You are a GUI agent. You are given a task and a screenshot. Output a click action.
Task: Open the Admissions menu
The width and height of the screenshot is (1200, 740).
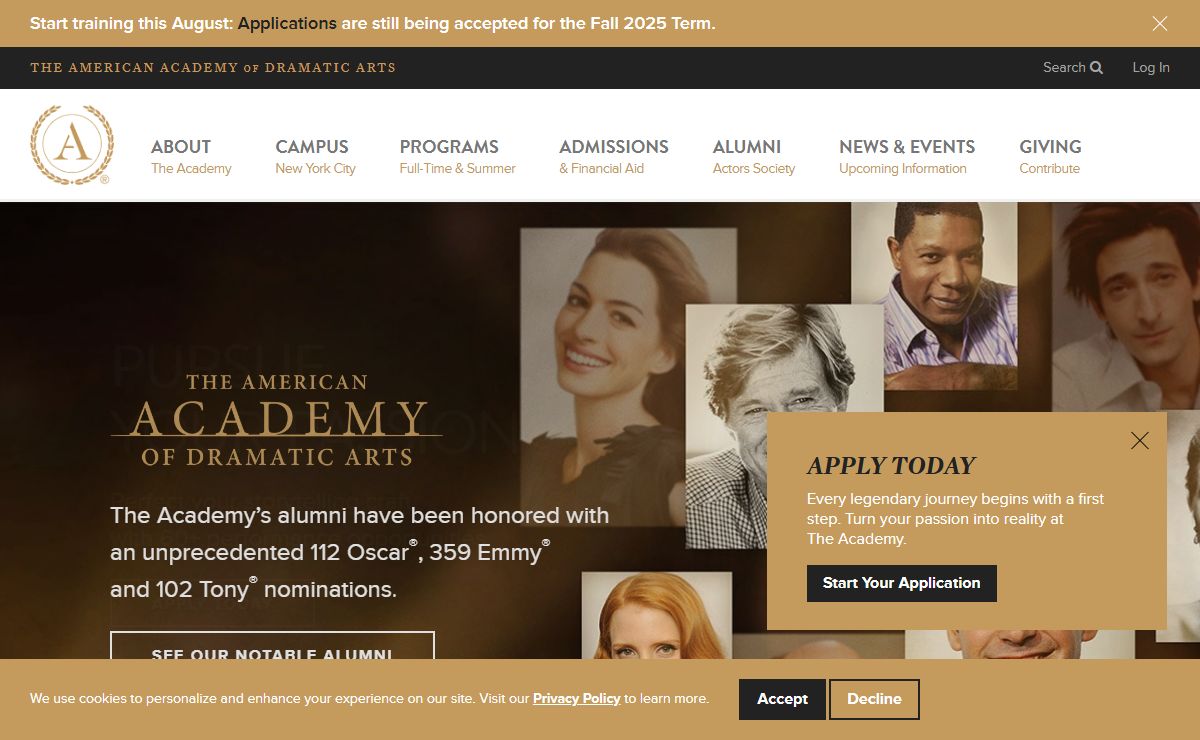[614, 156]
